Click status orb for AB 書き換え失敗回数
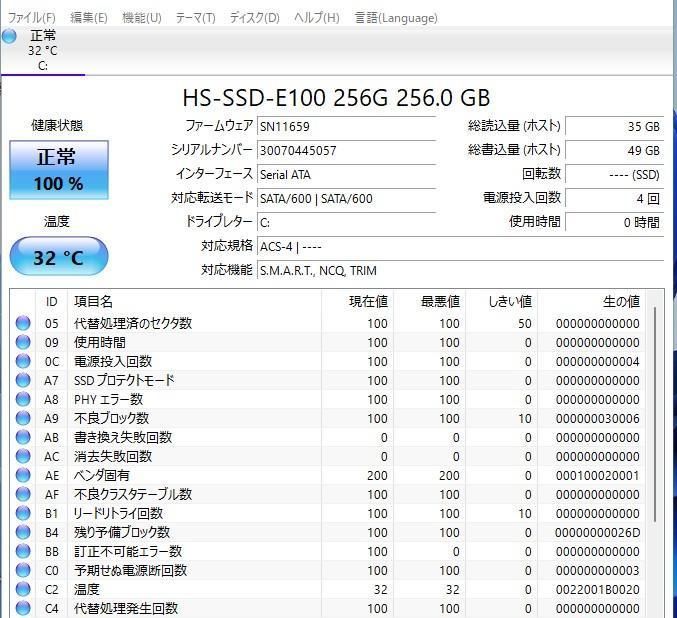Image resolution: width=677 pixels, height=618 pixels. click(x=23, y=437)
